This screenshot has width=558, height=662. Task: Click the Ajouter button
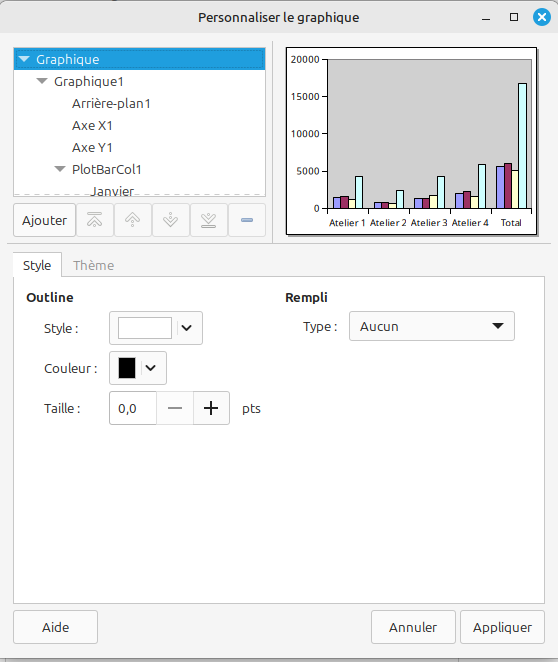(x=44, y=220)
